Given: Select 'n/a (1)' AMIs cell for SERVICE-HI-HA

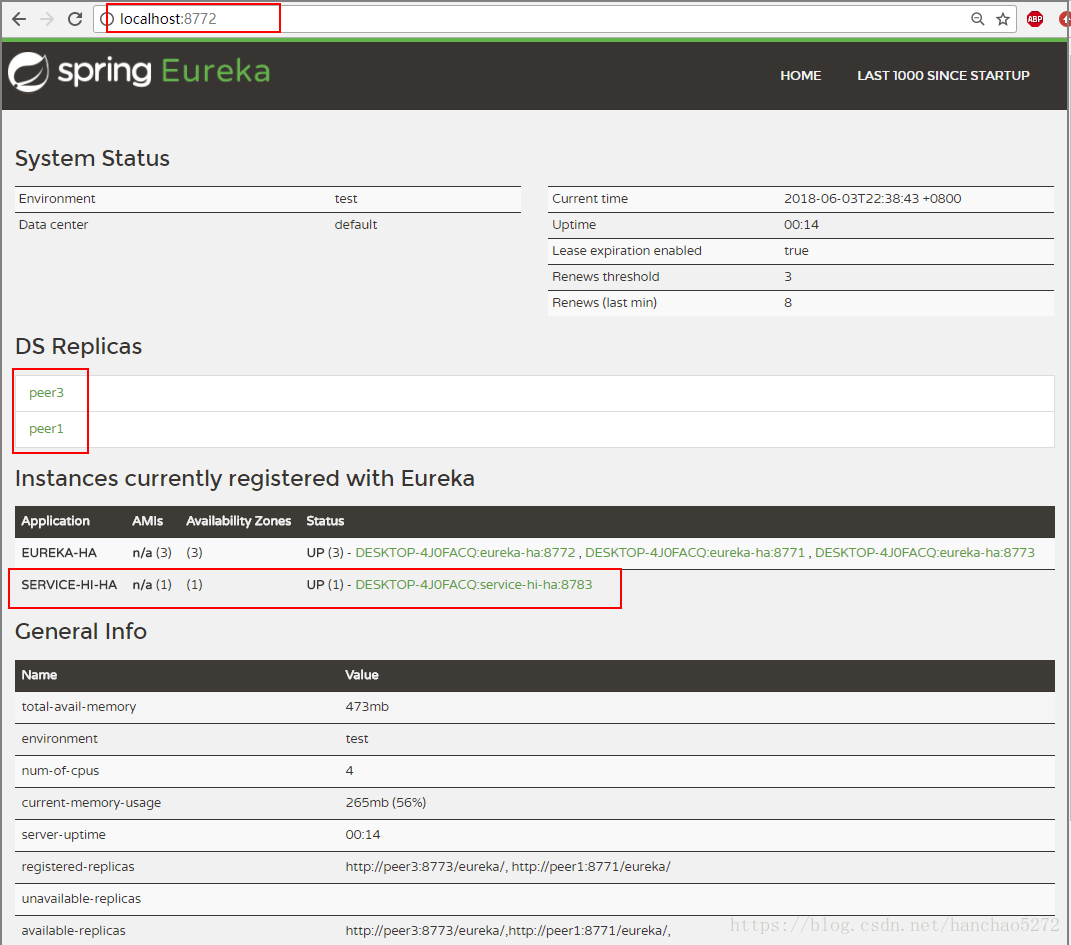Looking at the screenshot, I should (152, 584).
